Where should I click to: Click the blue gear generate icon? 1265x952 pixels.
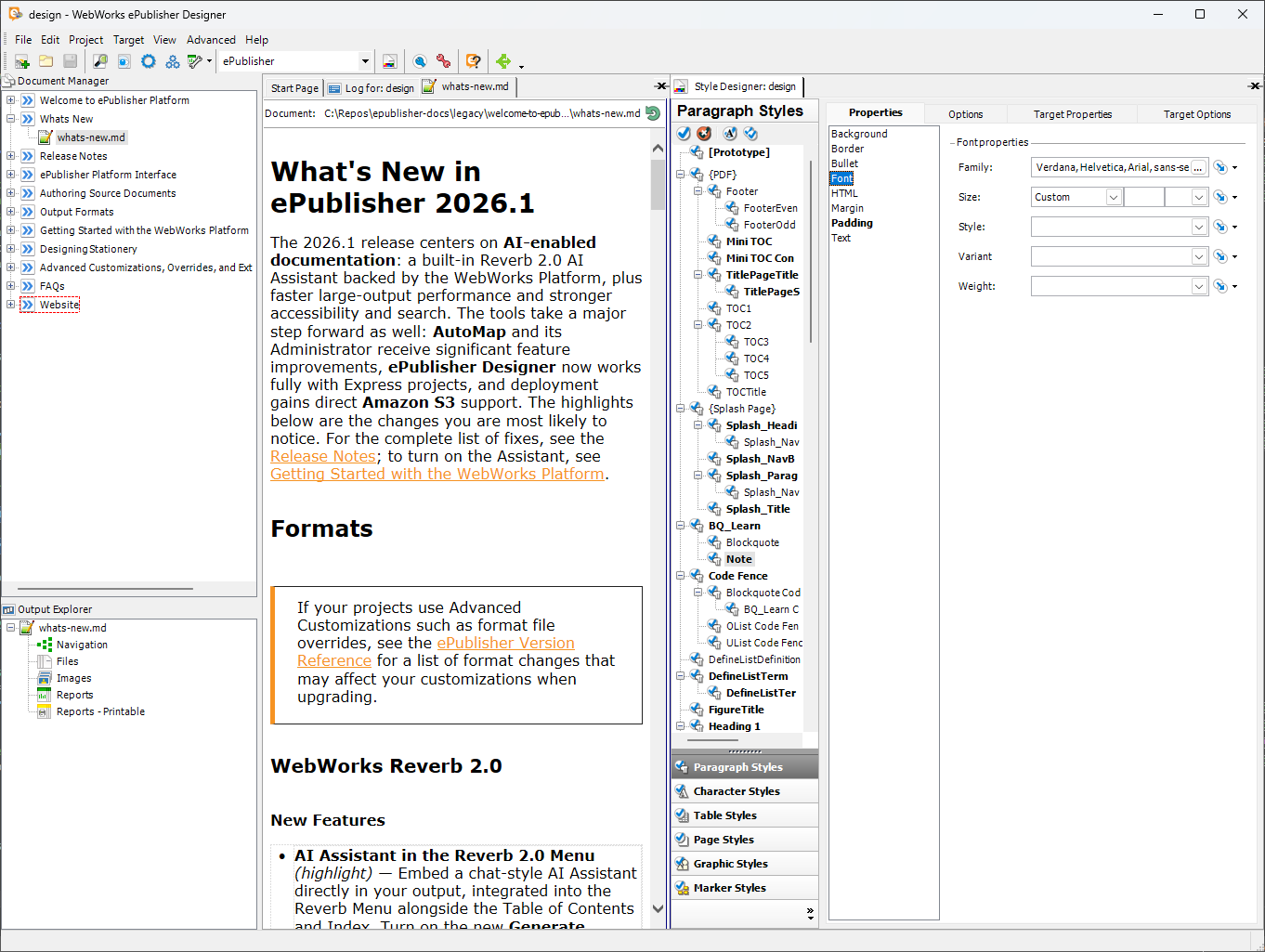click(x=149, y=61)
